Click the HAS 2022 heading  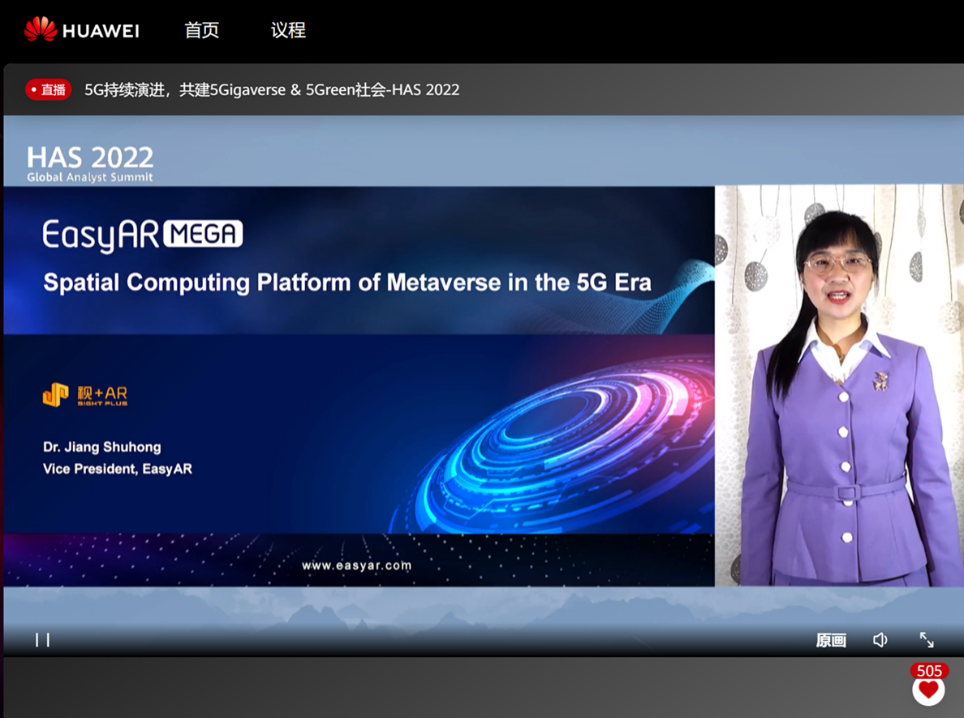(90, 158)
